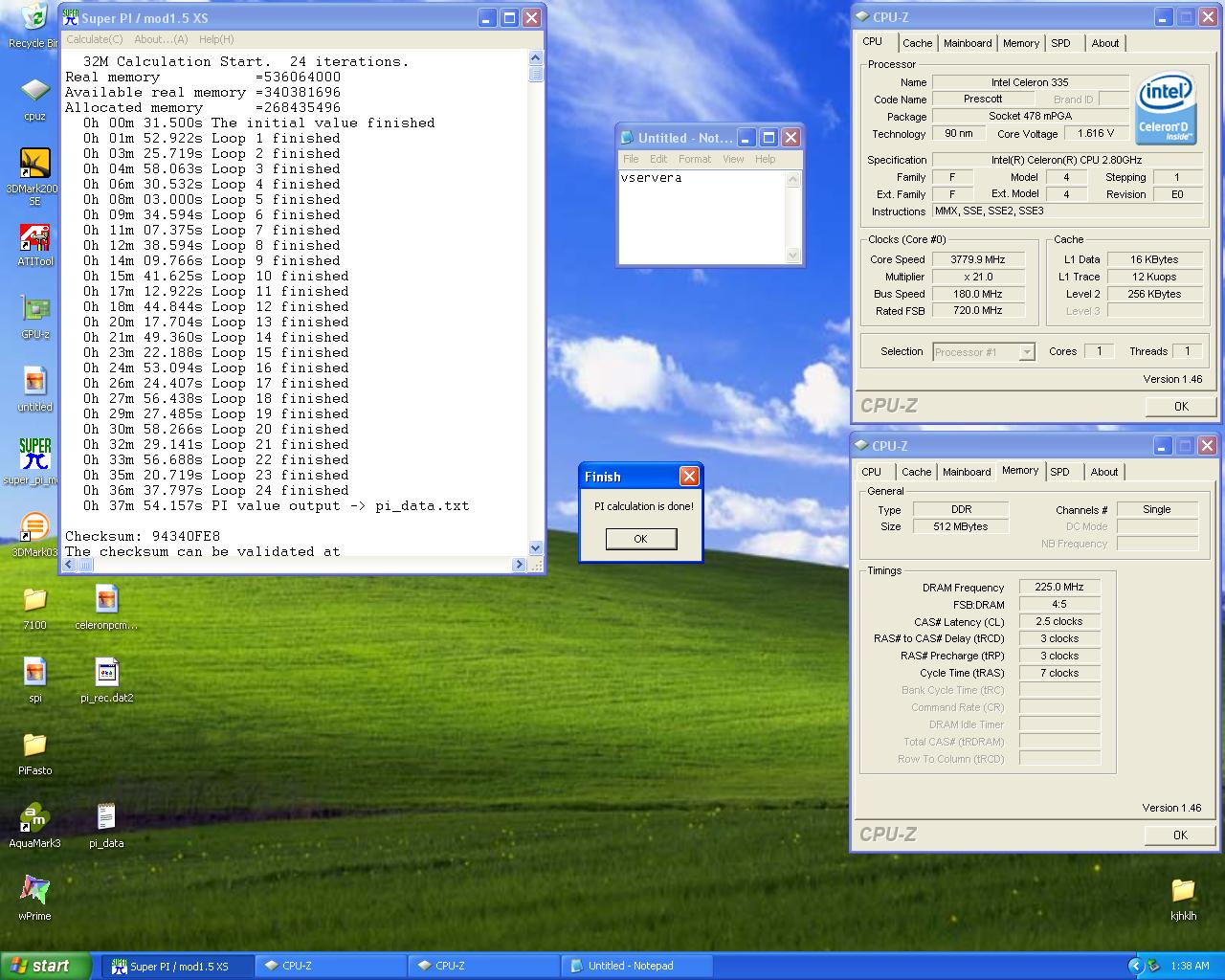
Task: Open the Notepad View menu
Action: [733, 159]
